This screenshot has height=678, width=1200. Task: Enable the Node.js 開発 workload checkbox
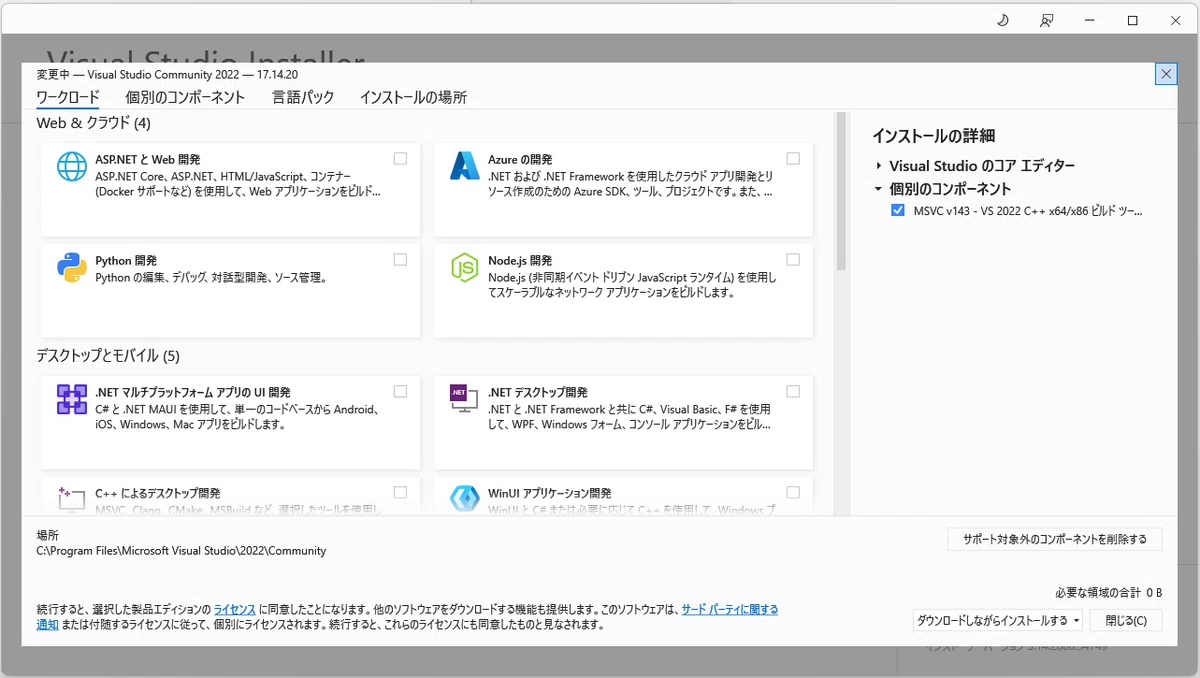tap(793, 259)
